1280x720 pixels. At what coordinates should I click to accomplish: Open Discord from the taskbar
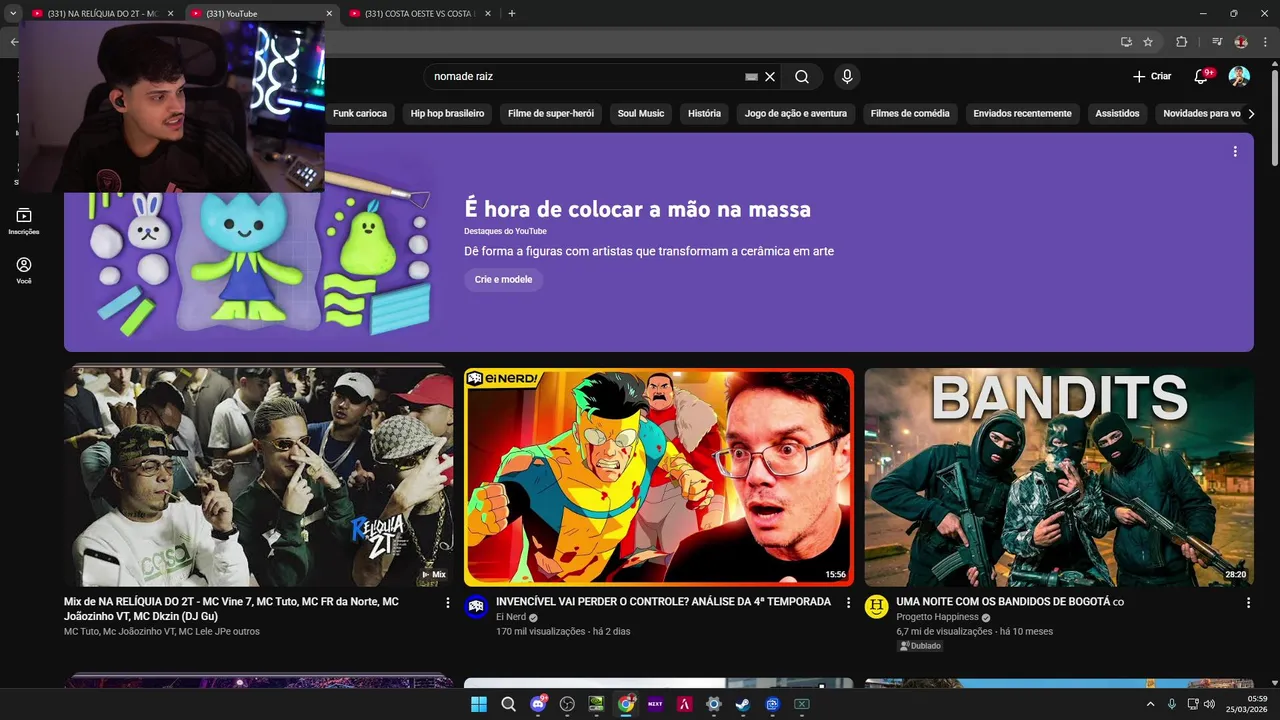[538, 704]
